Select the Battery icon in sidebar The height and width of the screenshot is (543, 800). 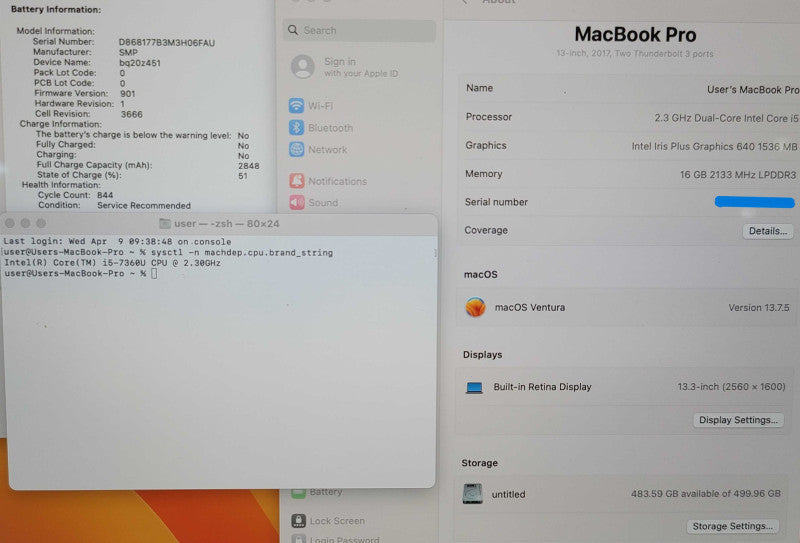click(x=298, y=492)
